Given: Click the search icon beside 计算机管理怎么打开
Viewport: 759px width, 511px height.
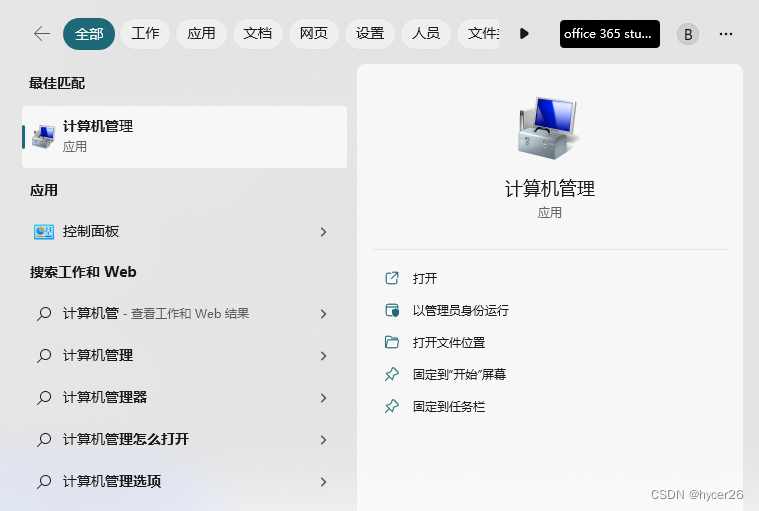Looking at the screenshot, I should 44,440.
